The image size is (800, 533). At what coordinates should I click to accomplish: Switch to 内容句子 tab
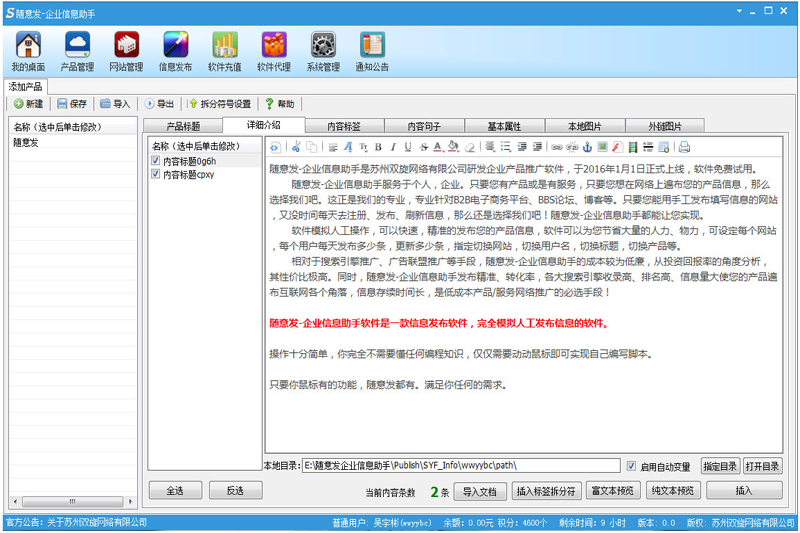[x=424, y=126]
